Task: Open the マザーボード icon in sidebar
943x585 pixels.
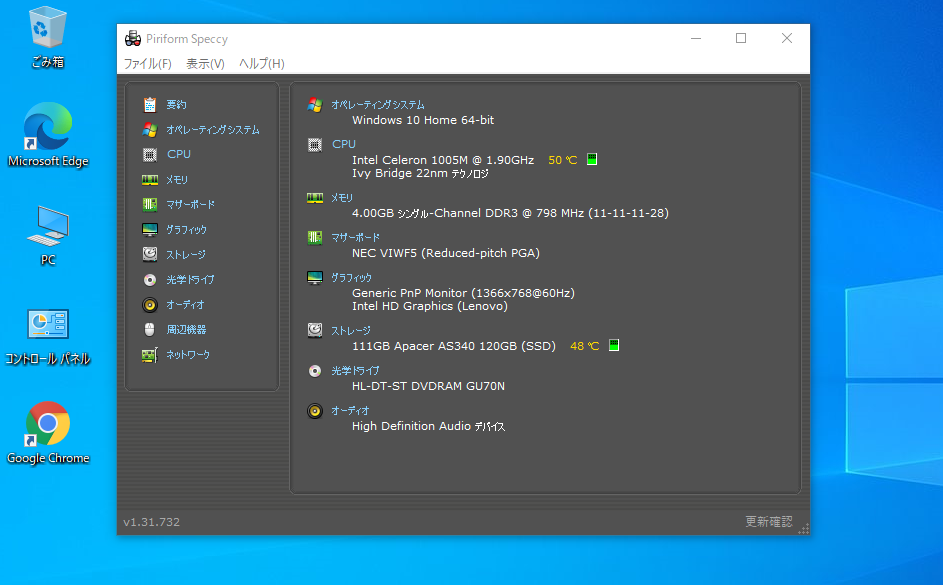Action: point(150,204)
